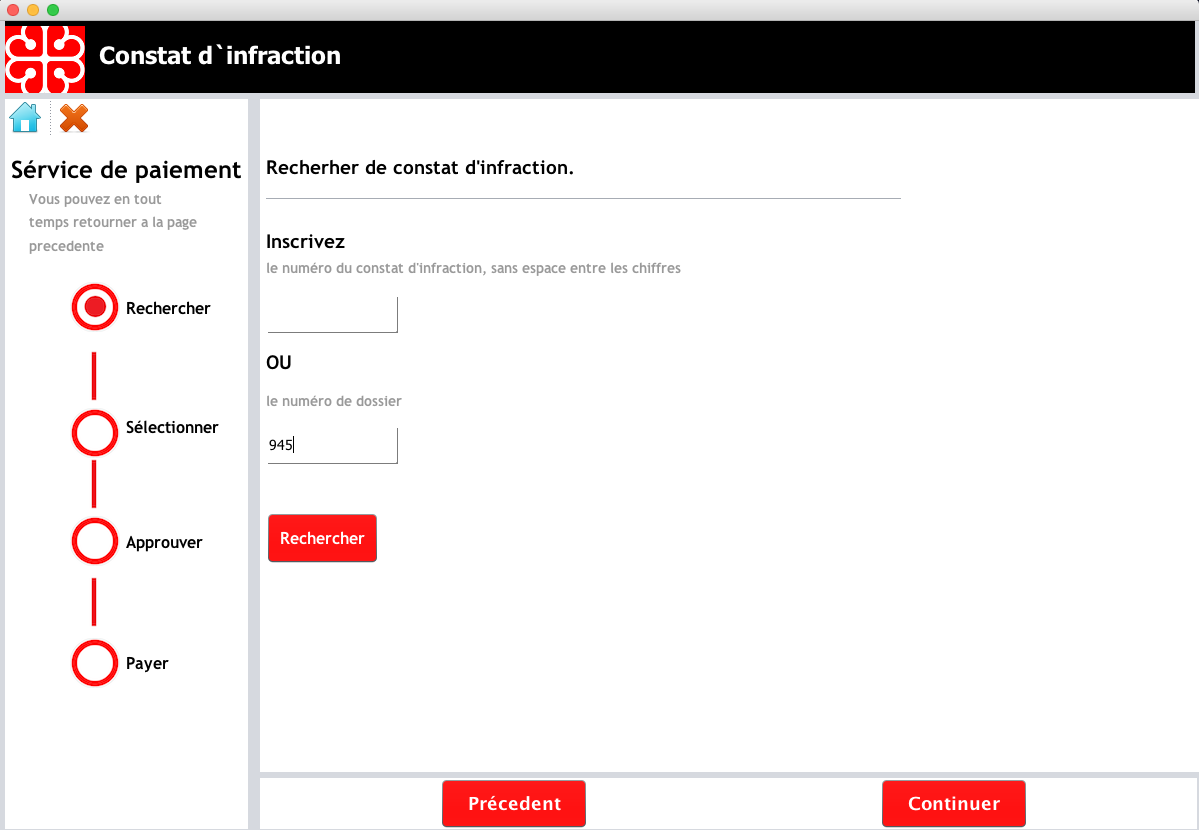This screenshot has width=1199, height=830.
Task: Proceed with the Continuer button
Action: pyautogui.click(x=953, y=803)
